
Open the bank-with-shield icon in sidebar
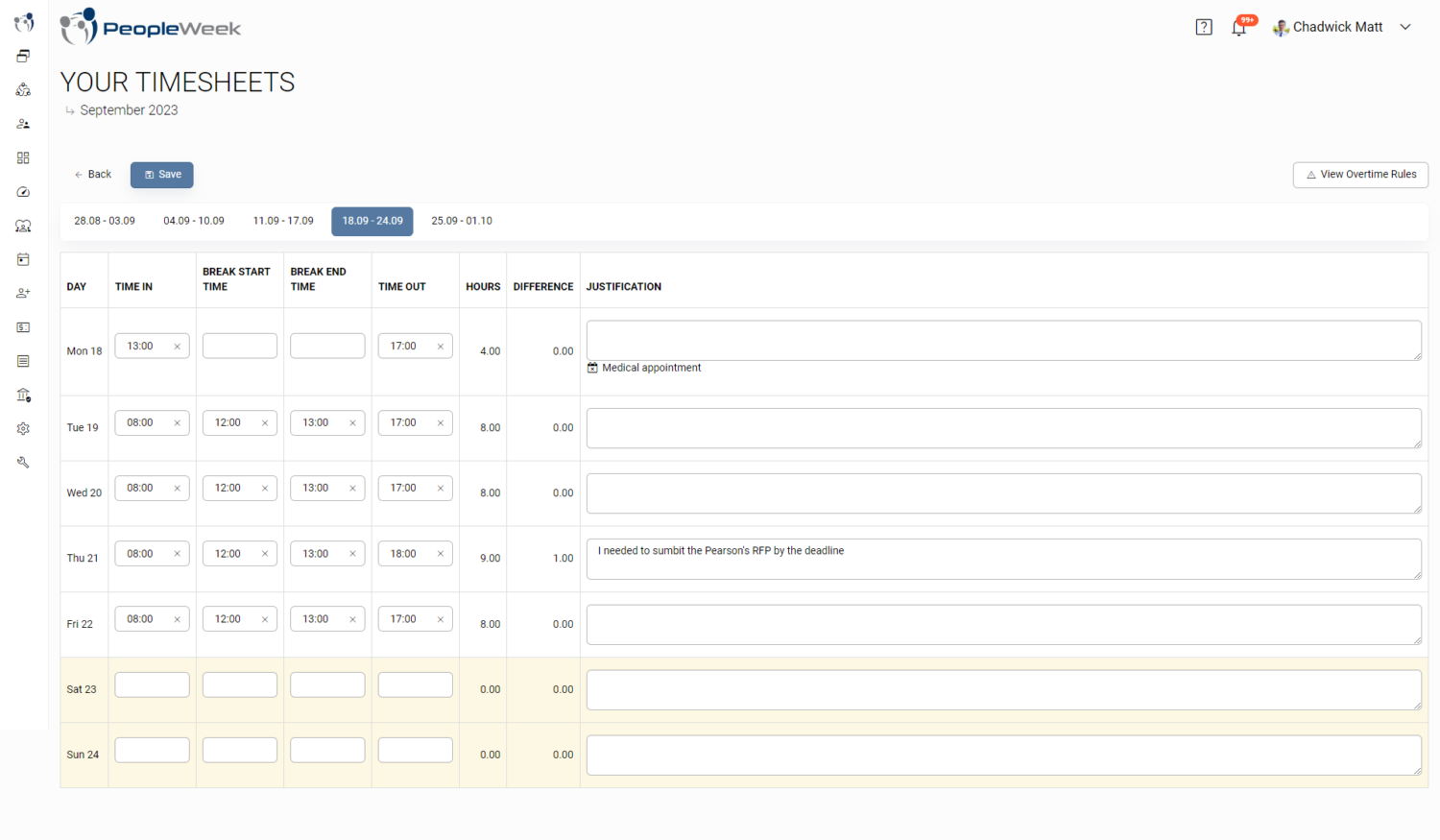point(23,395)
